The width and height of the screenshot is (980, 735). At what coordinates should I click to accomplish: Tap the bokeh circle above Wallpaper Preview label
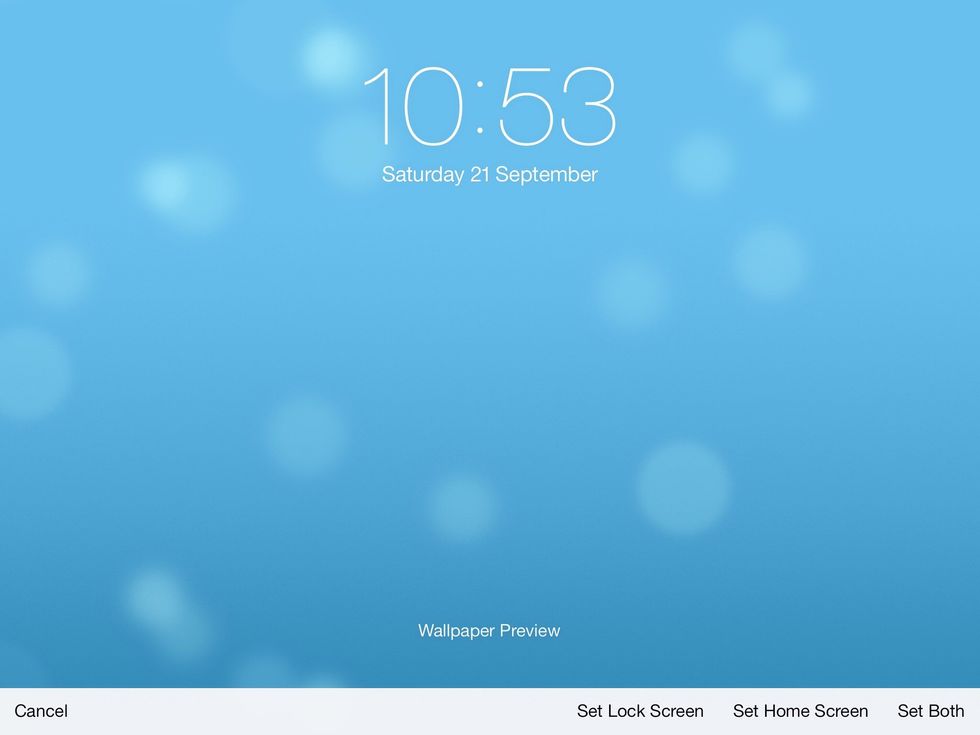pyautogui.click(x=462, y=507)
